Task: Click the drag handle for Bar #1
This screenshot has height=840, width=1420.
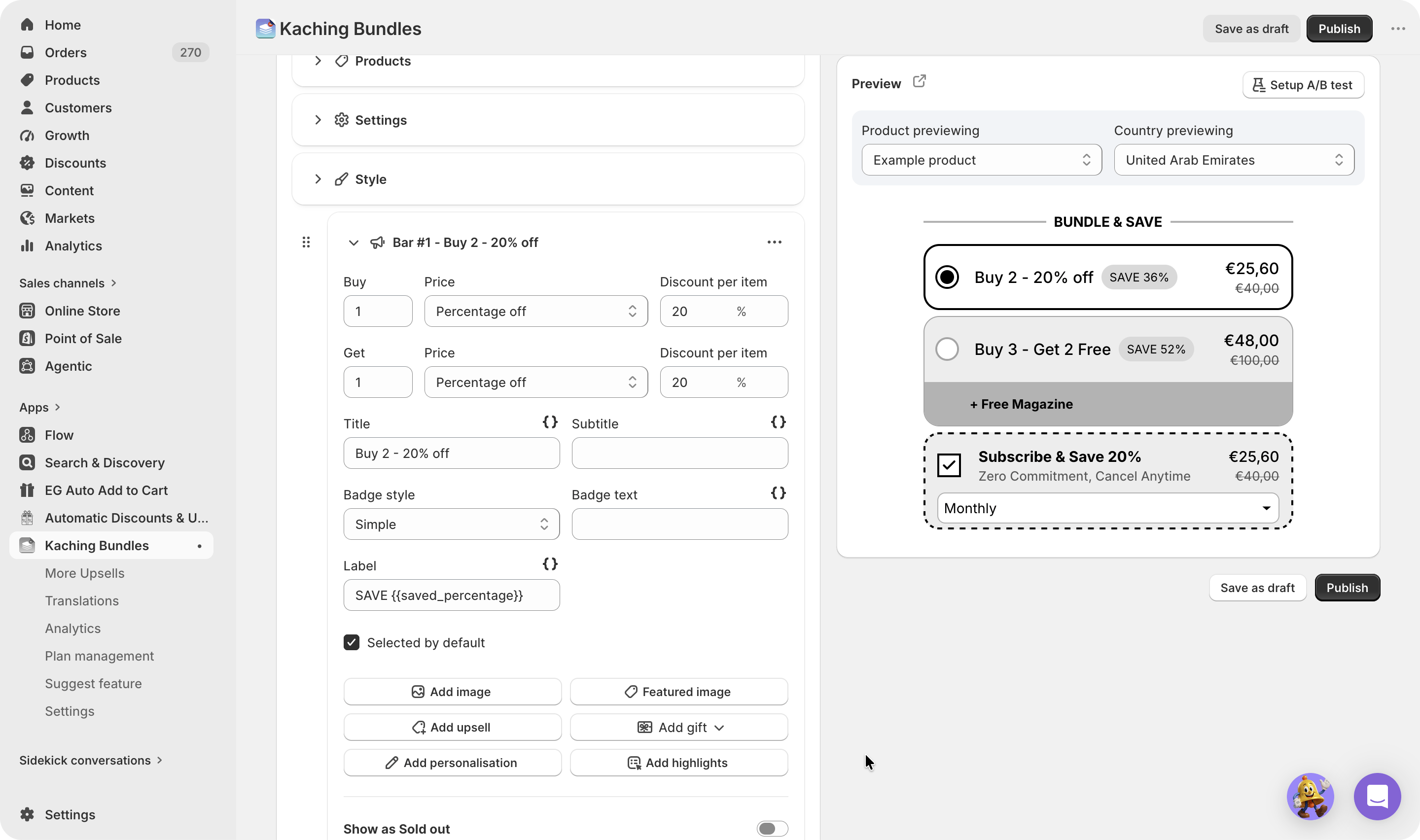Action: click(x=306, y=242)
